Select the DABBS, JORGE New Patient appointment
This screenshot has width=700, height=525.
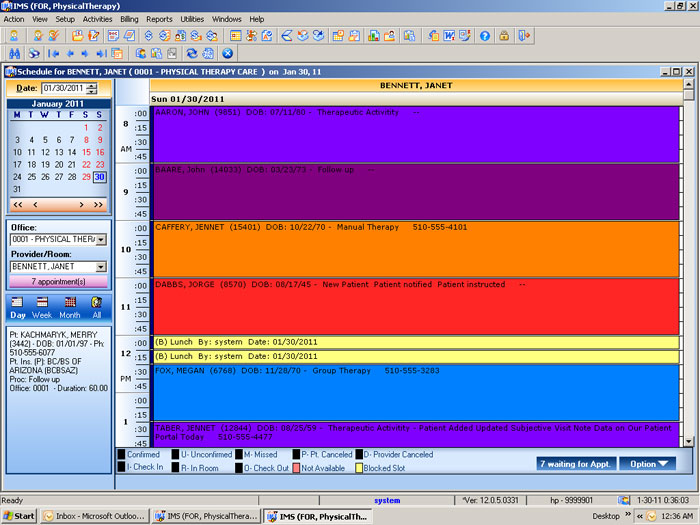(416, 307)
